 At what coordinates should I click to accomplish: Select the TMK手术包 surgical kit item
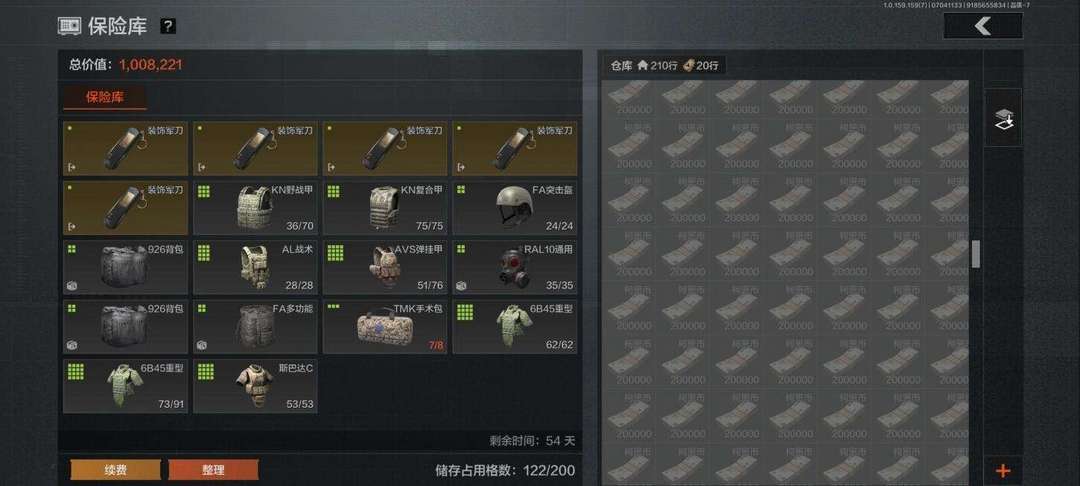385,326
